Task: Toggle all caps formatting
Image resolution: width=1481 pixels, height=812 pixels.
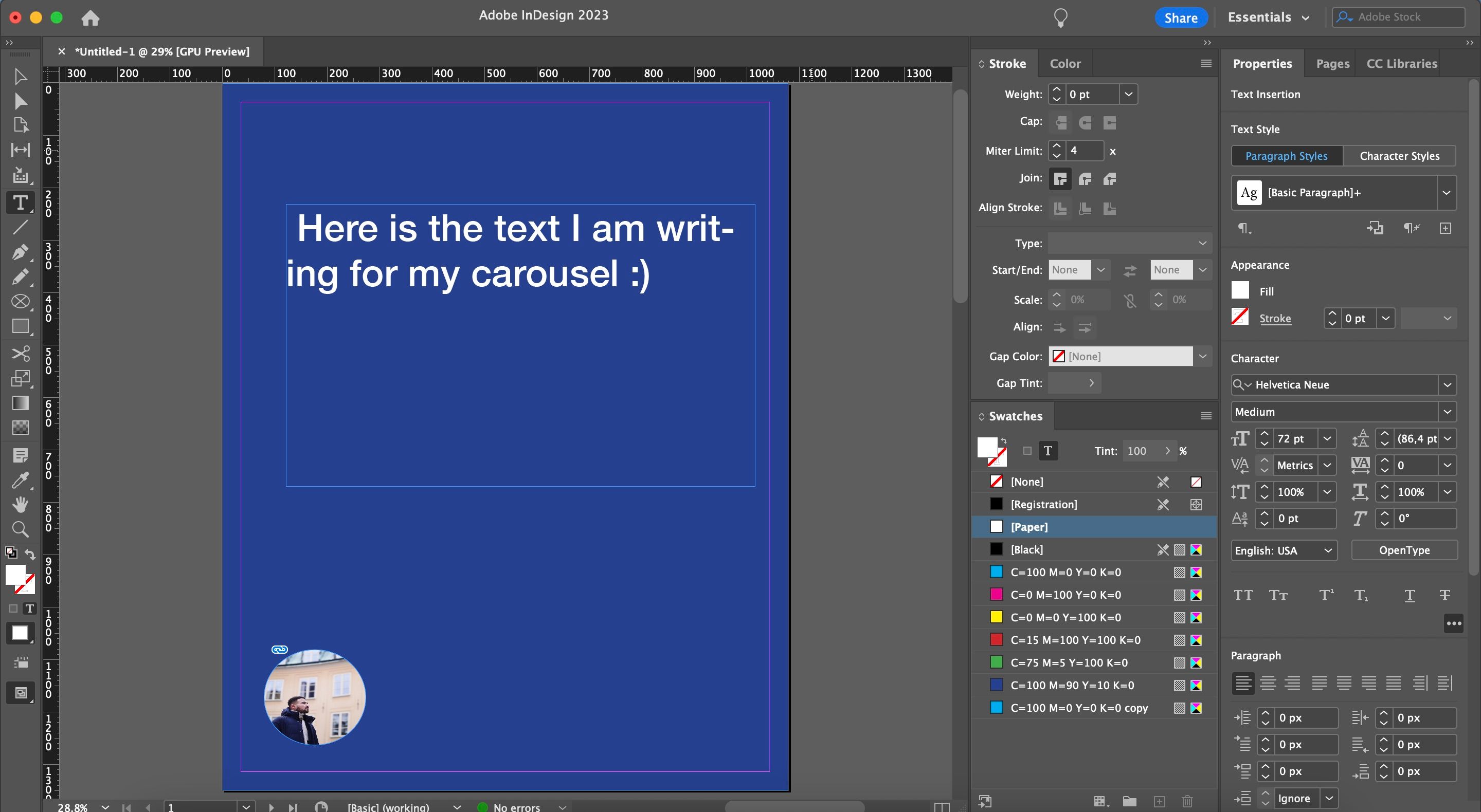Action: [x=1243, y=595]
